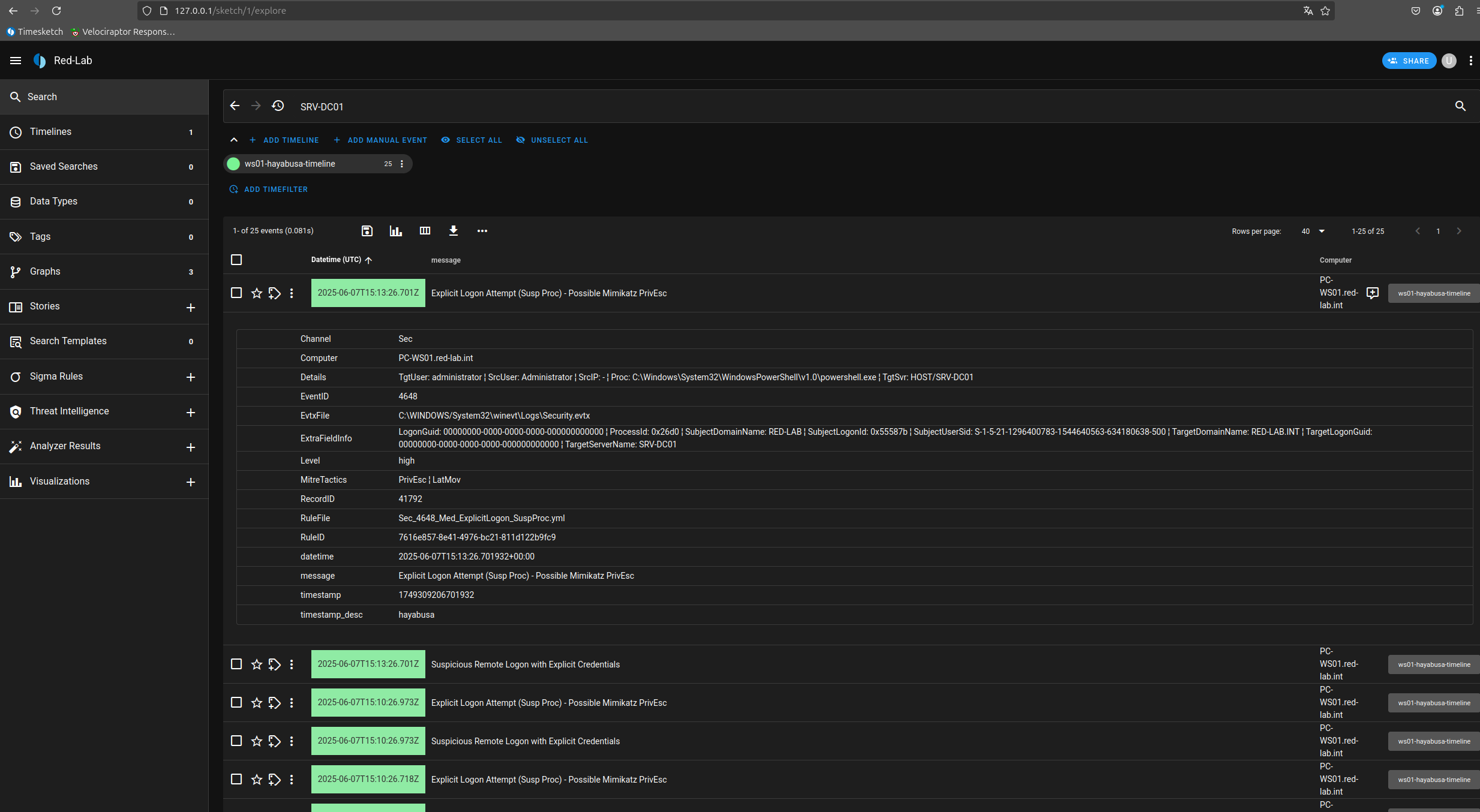Check the 15:10:26.973Z Suspicious Remote Logon event
The width and height of the screenshot is (1480, 812).
pos(236,741)
